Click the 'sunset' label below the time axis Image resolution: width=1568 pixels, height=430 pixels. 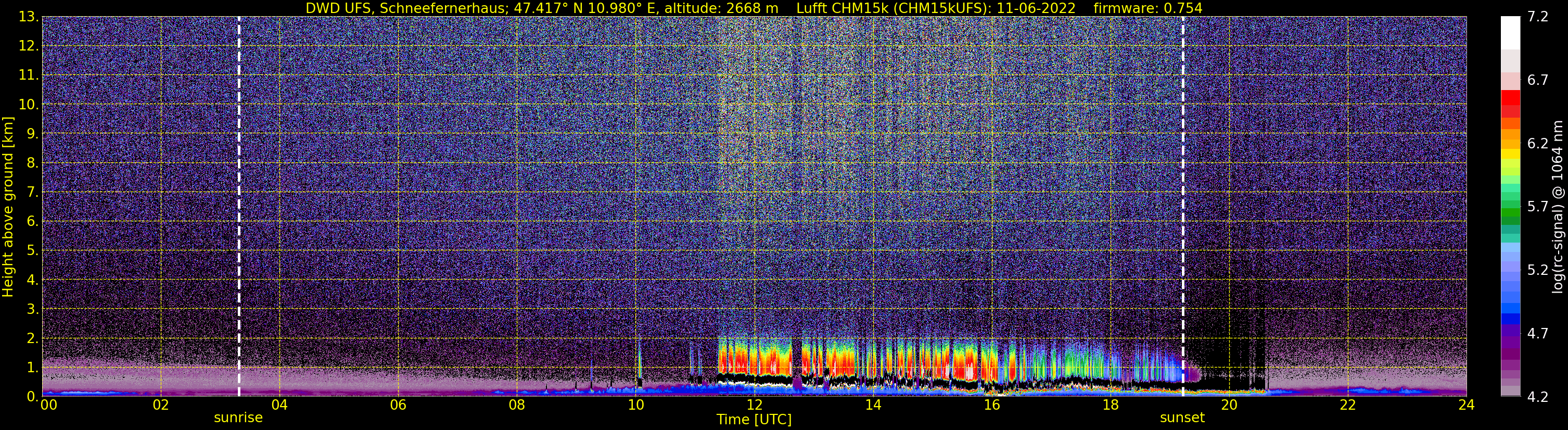click(1182, 418)
